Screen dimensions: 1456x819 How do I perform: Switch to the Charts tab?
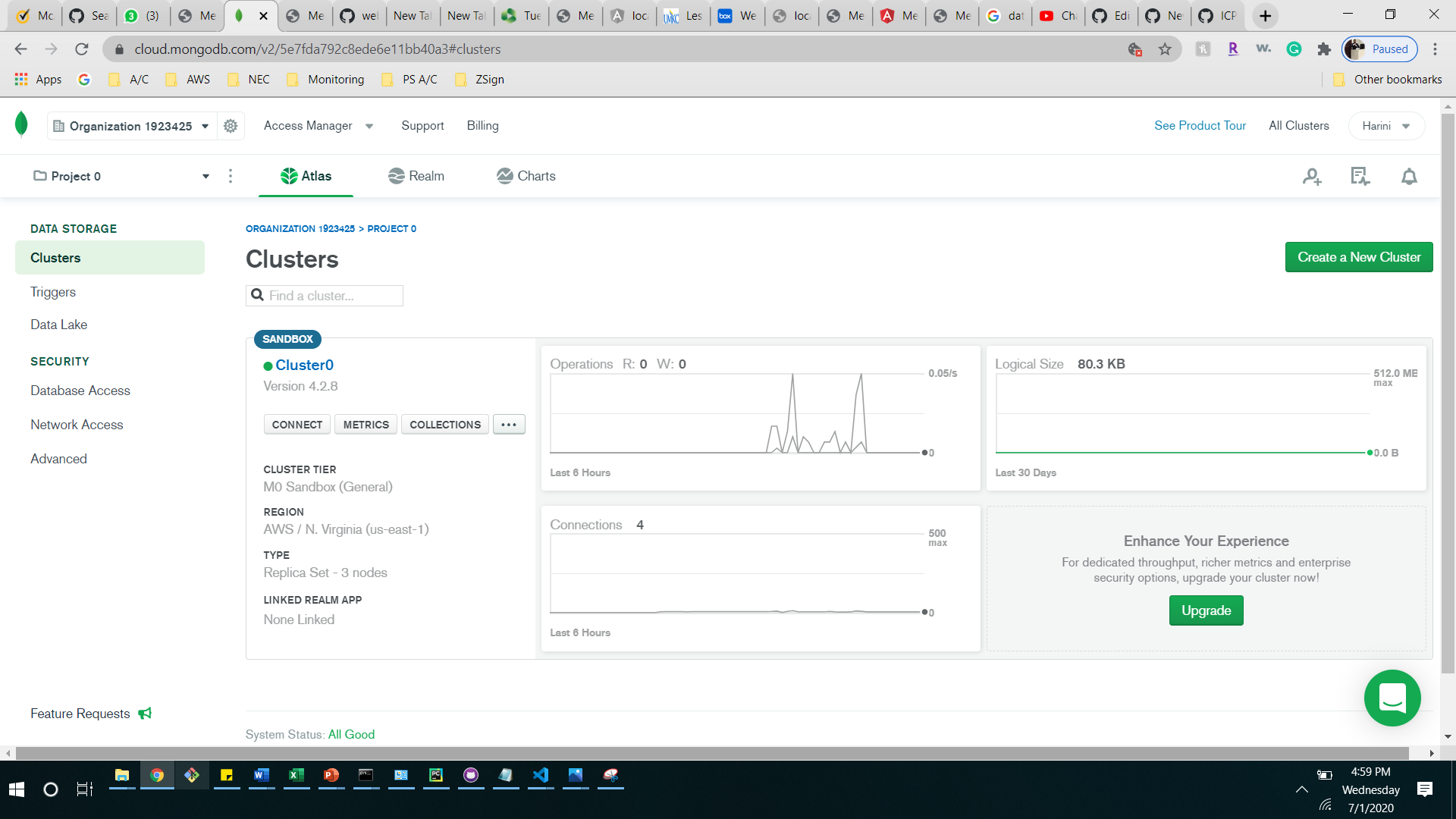[x=526, y=176]
